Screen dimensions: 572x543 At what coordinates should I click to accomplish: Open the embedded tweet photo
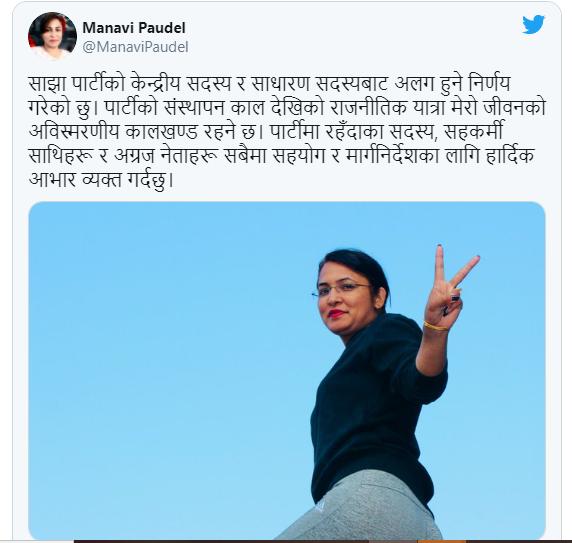point(287,370)
